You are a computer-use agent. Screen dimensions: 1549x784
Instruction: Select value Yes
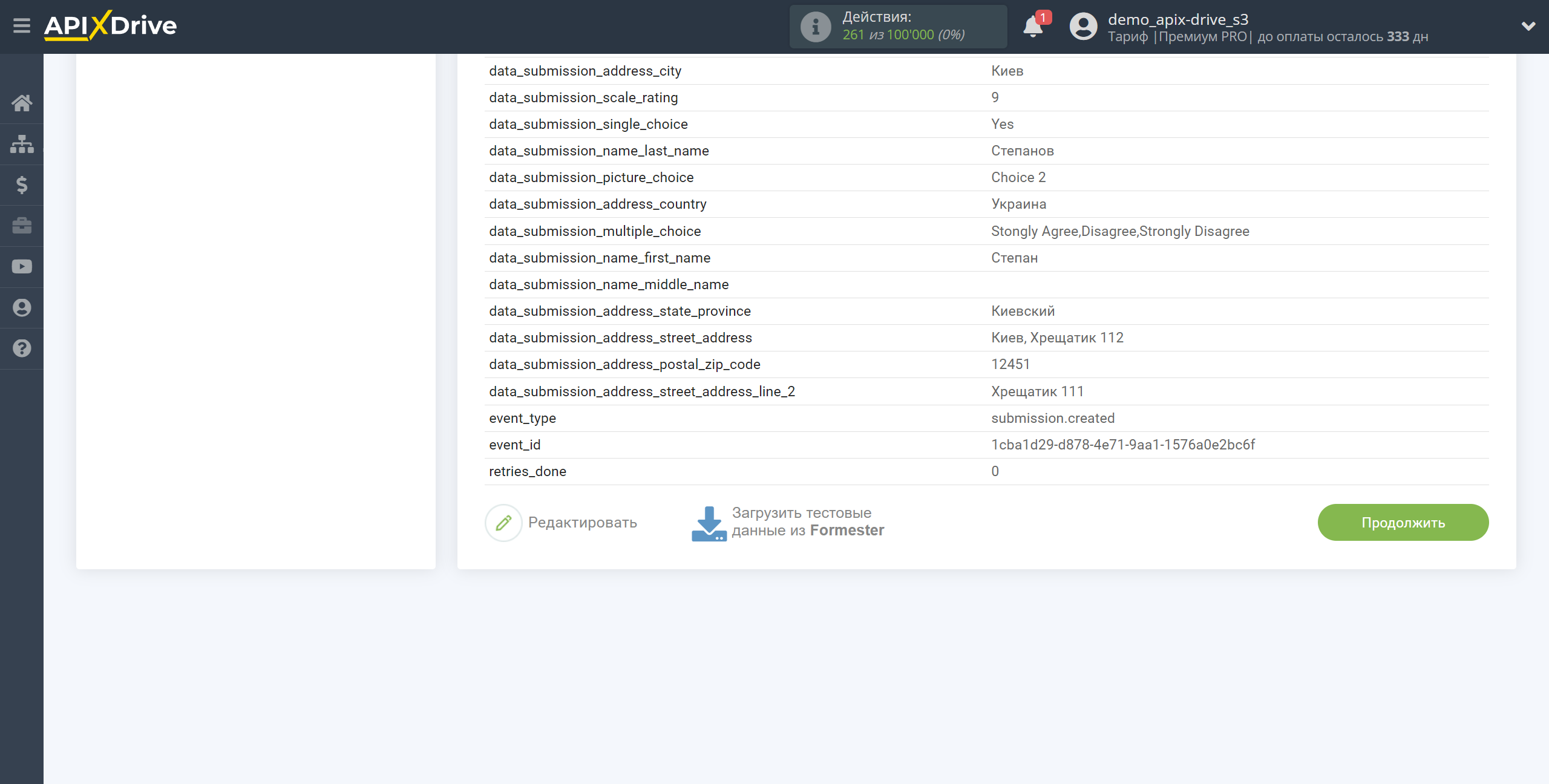pyautogui.click(x=1002, y=125)
